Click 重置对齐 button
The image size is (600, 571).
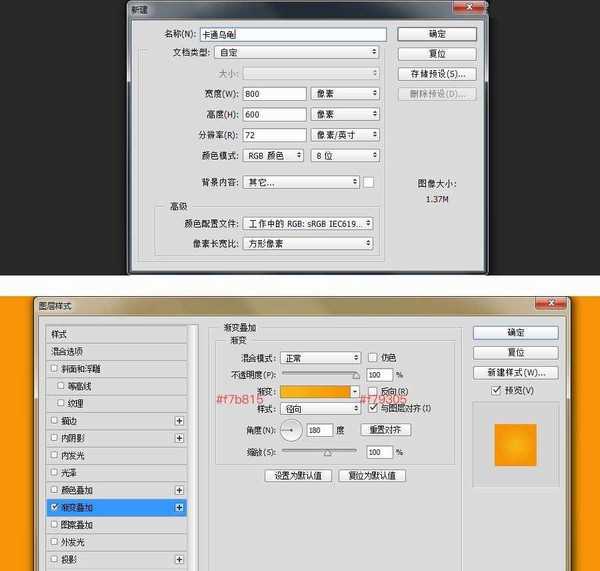[386, 430]
